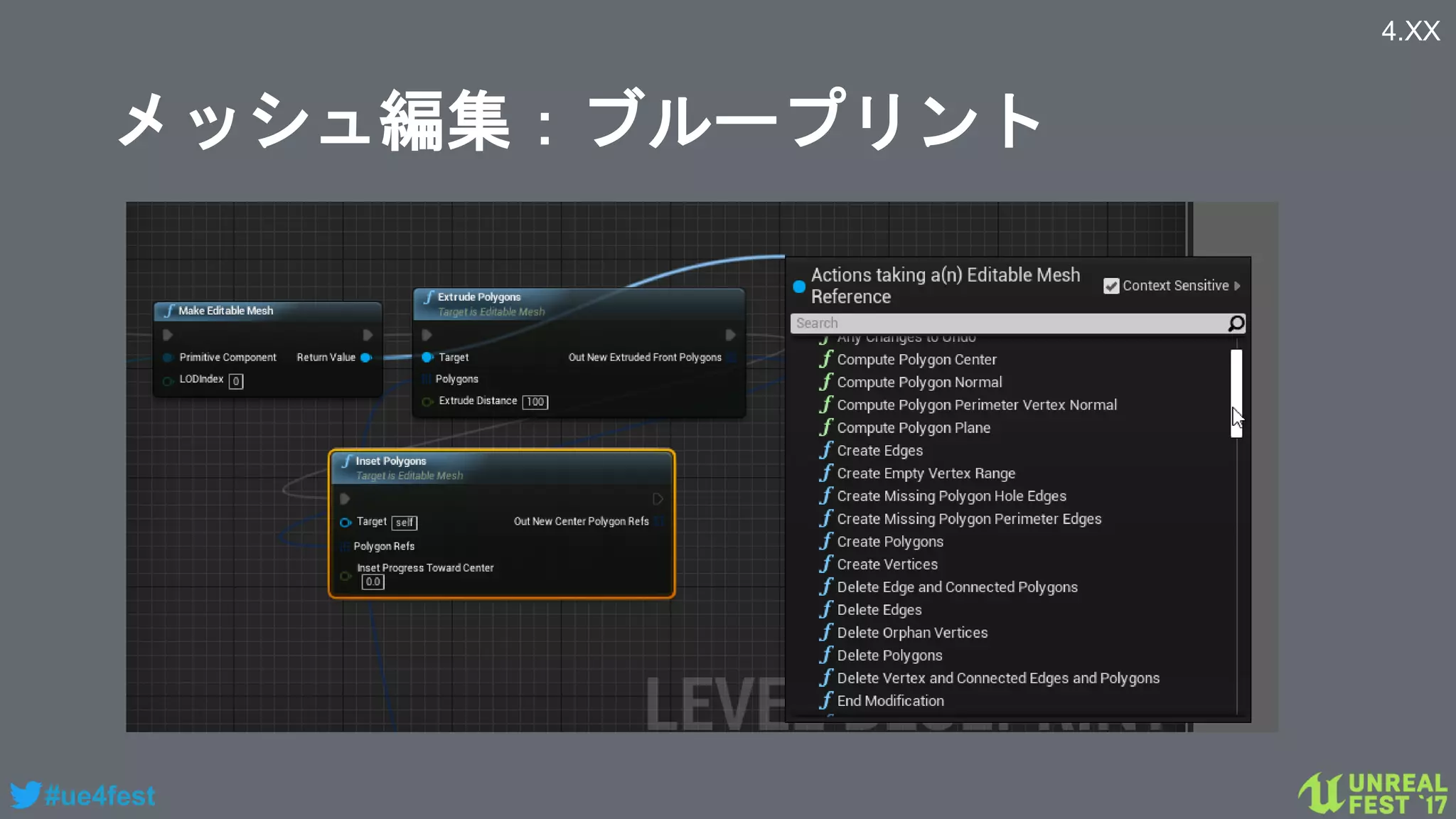Click function icon on Extrude Polygons header

tap(429, 297)
